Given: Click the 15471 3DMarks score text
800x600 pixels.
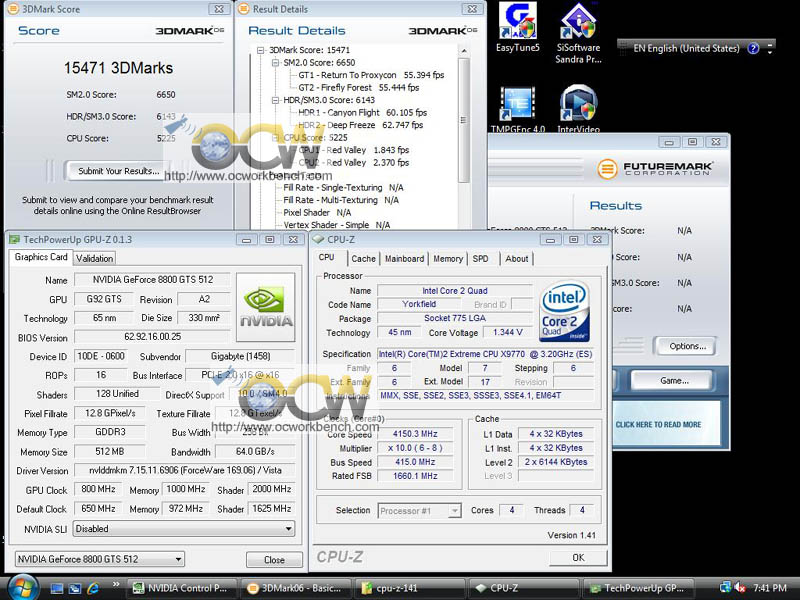Looking at the screenshot, I should 118,68.
